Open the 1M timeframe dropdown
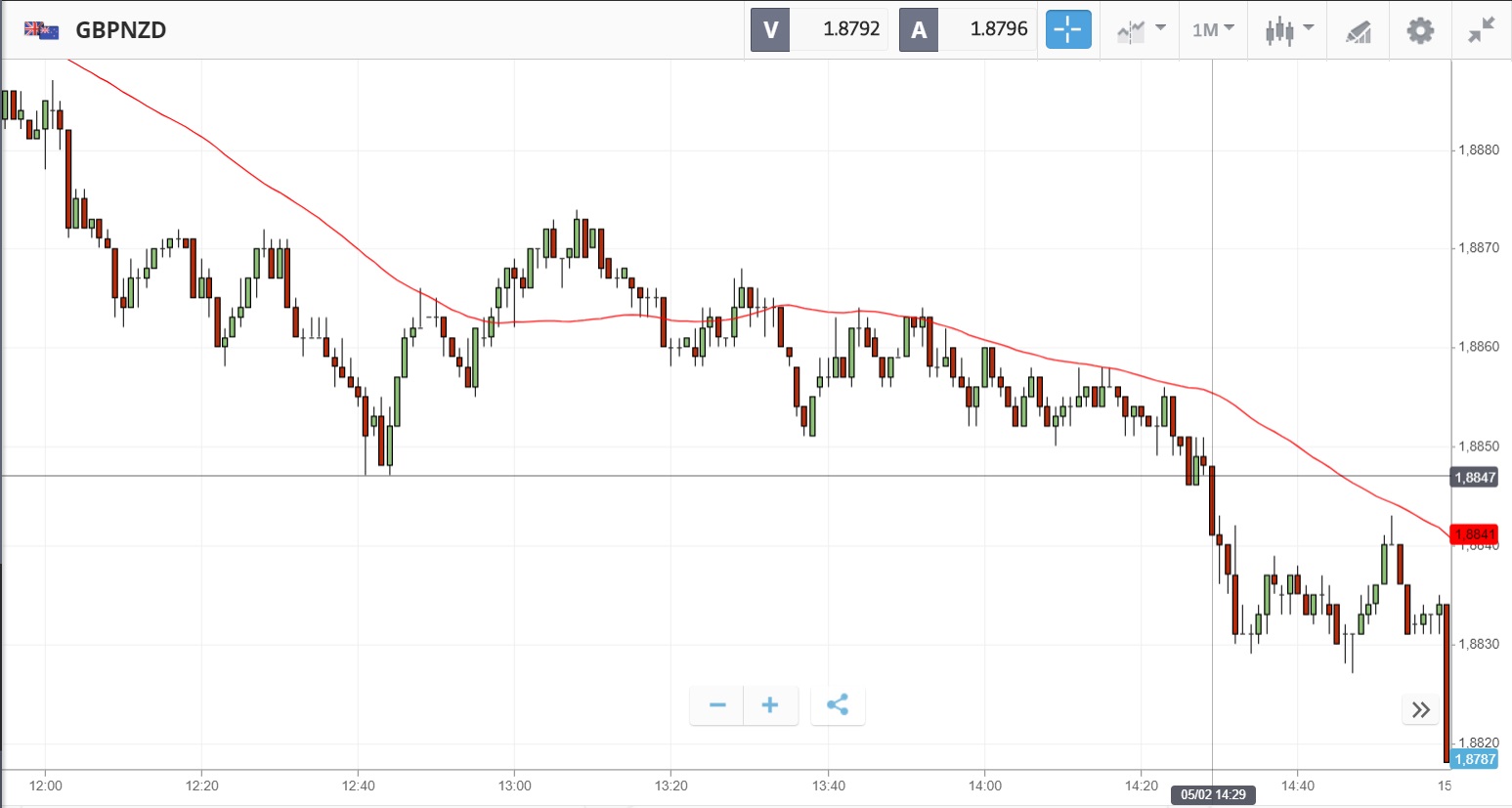1512x808 pixels. (x=1213, y=29)
